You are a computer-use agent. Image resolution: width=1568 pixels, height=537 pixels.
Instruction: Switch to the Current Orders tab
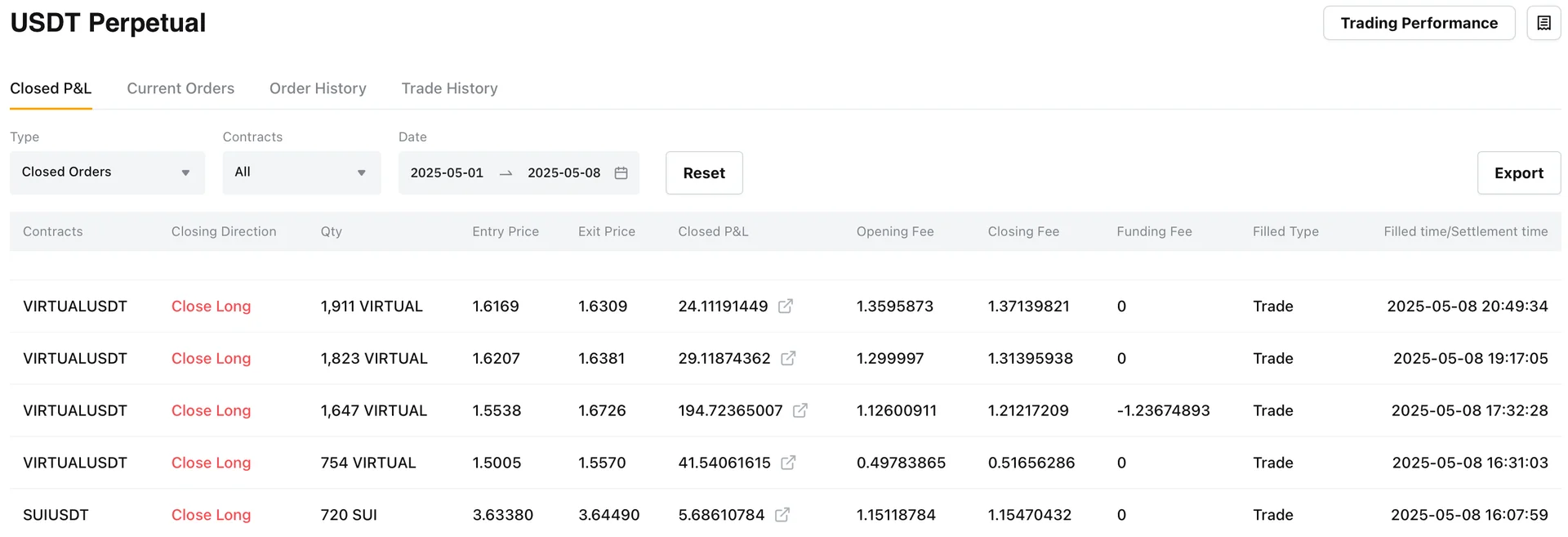point(180,88)
